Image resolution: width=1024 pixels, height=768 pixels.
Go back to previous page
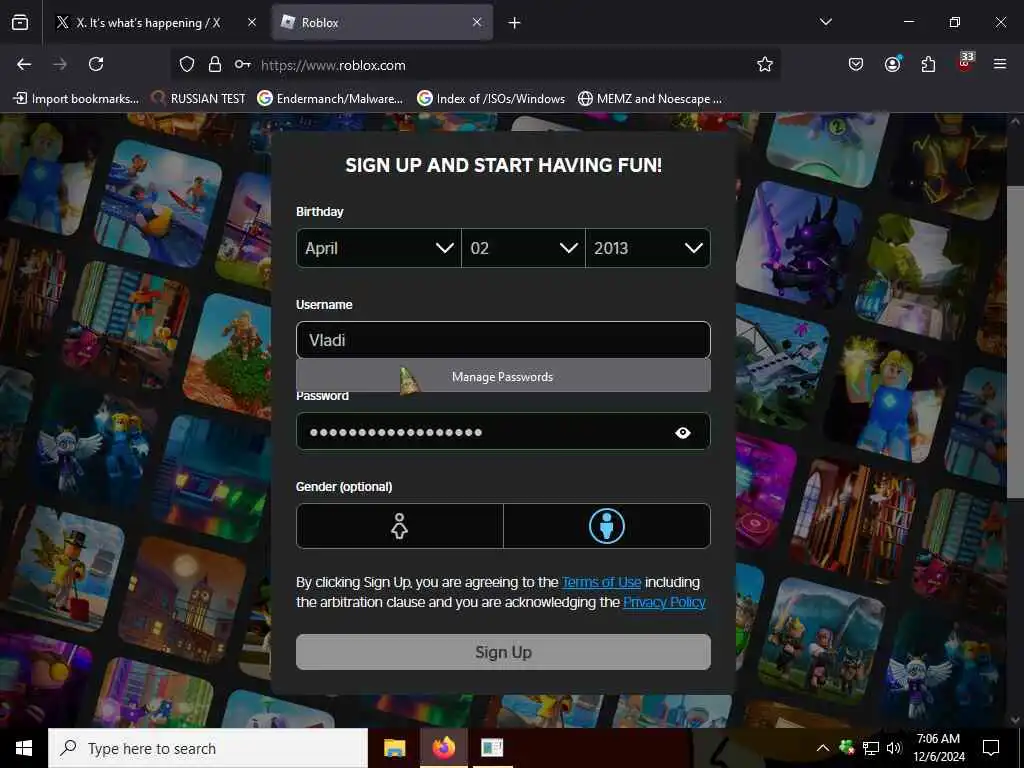[x=24, y=64]
